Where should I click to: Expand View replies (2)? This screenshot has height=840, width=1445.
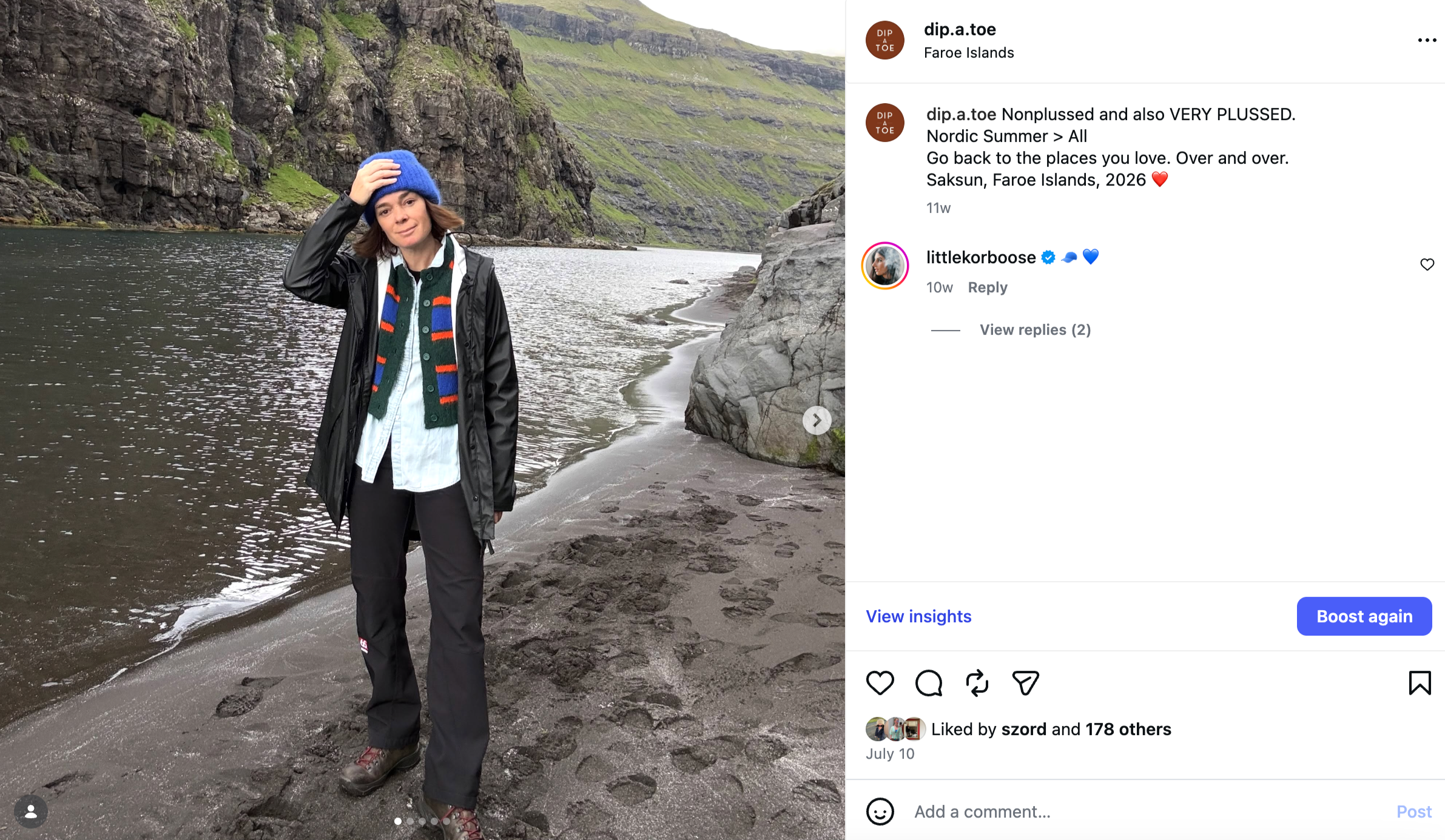[1035, 330]
